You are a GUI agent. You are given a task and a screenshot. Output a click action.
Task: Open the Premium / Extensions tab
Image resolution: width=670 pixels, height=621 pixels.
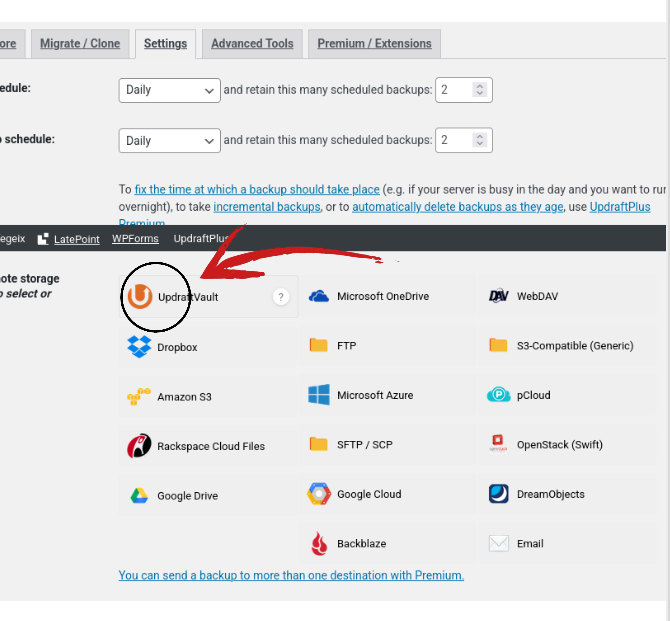point(374,44)
